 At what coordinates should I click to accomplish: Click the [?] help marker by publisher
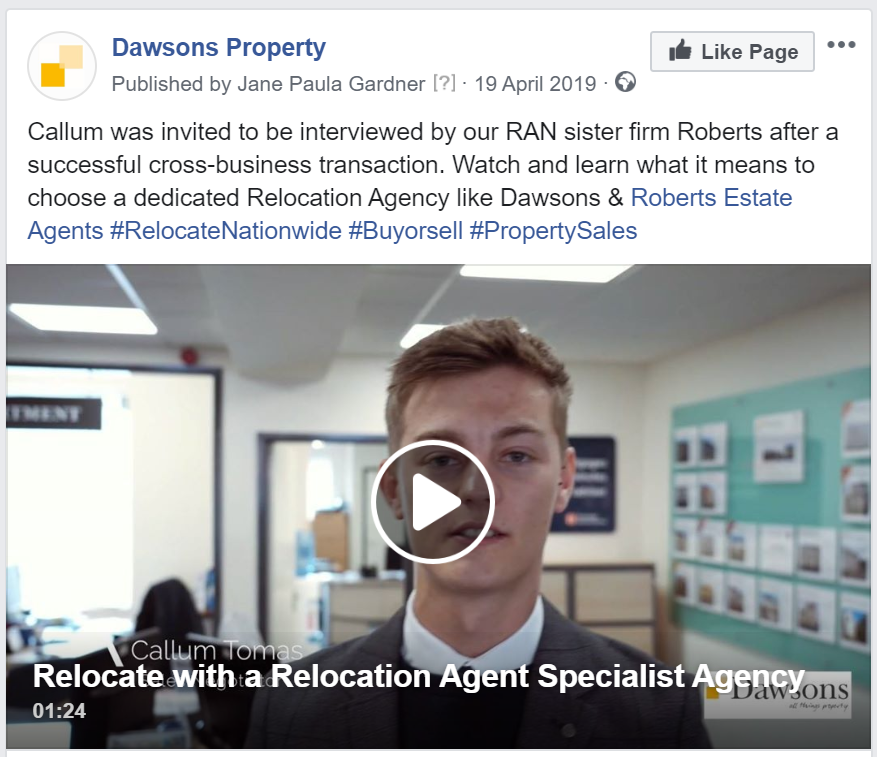click(445, 83)
